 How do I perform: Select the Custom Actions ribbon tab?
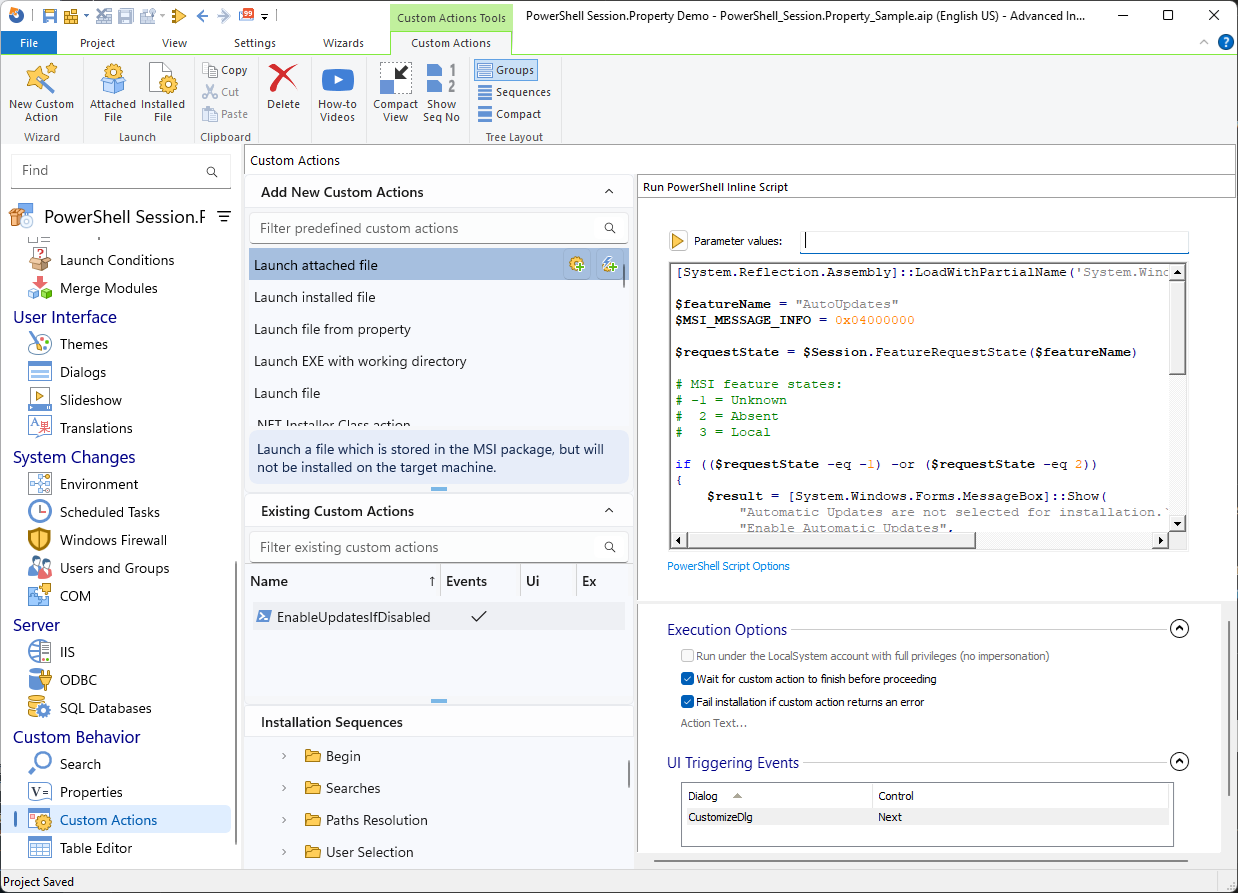click(x=451, y=43)
